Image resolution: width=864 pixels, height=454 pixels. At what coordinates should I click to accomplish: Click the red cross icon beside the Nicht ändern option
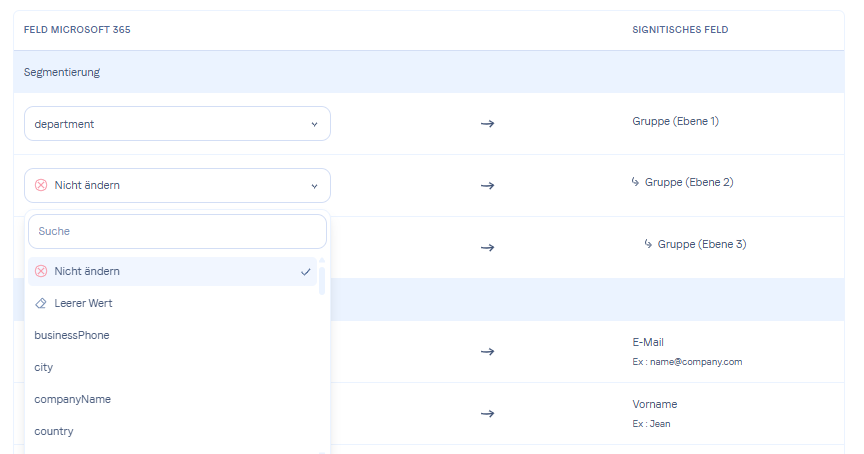[x=41, y=271]
